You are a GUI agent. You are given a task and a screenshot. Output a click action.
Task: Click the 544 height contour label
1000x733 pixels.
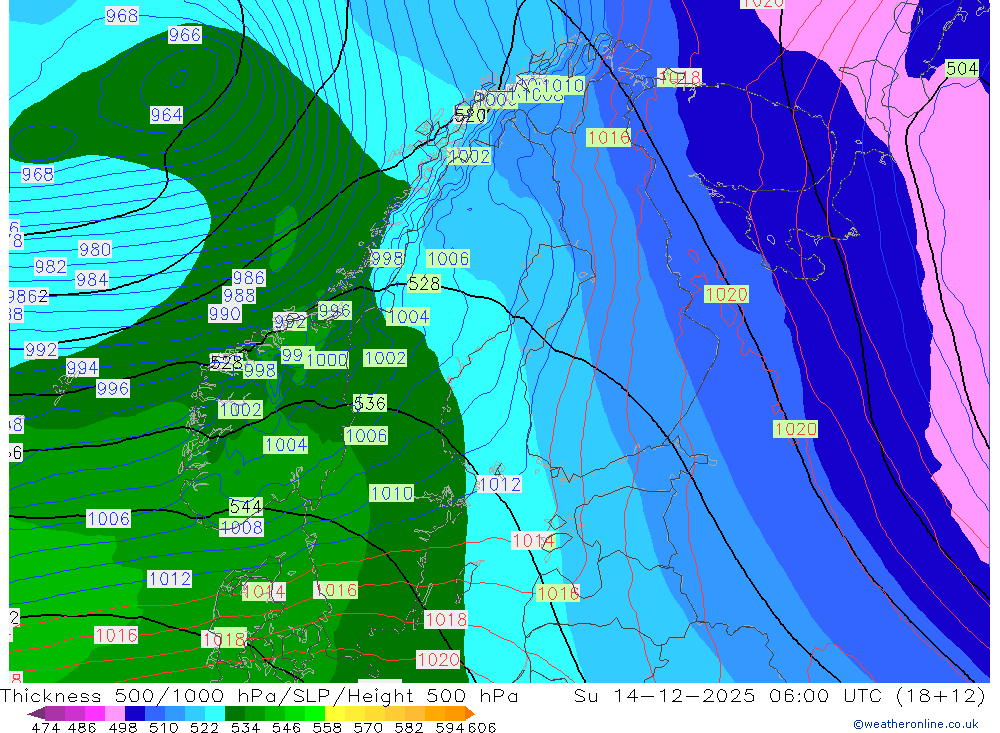coord(246,507)
